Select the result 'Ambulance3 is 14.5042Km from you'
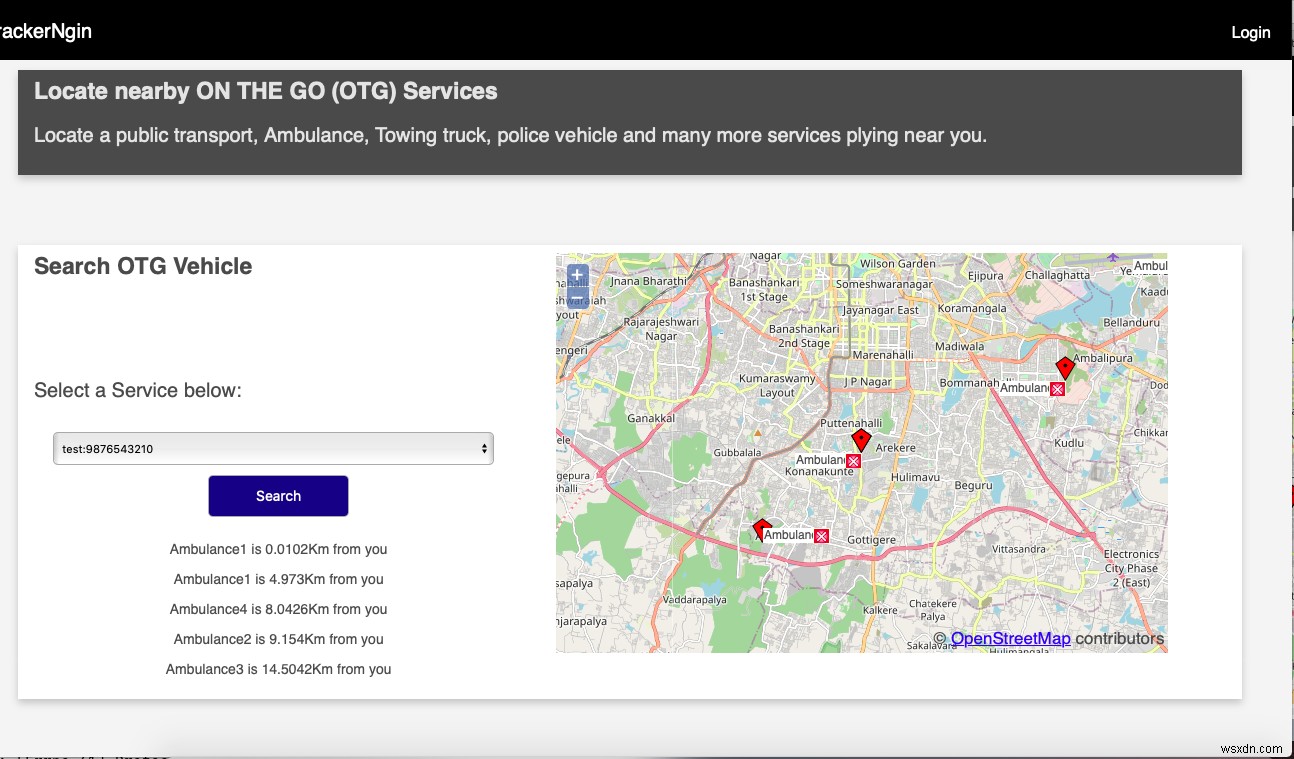The width and height of the screenshot is (1294, 759). (x=278, y=669)
